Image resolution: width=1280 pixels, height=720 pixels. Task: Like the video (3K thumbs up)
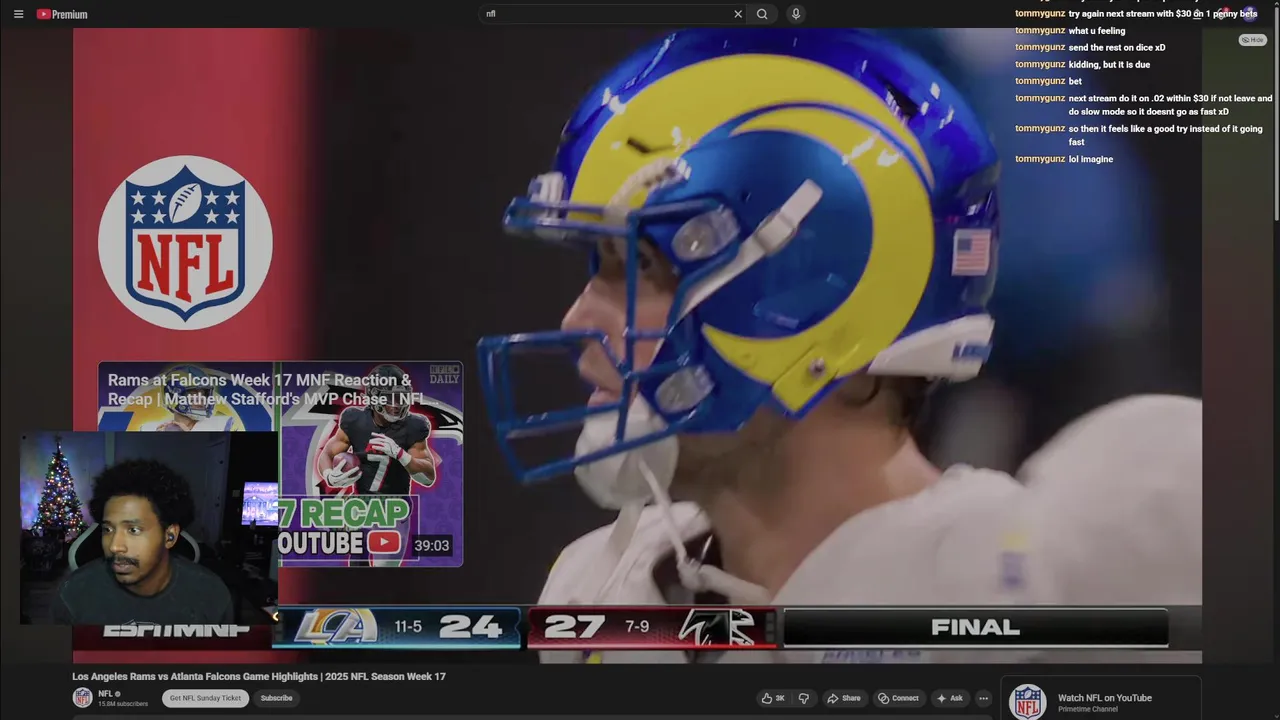tap(773, 698)
